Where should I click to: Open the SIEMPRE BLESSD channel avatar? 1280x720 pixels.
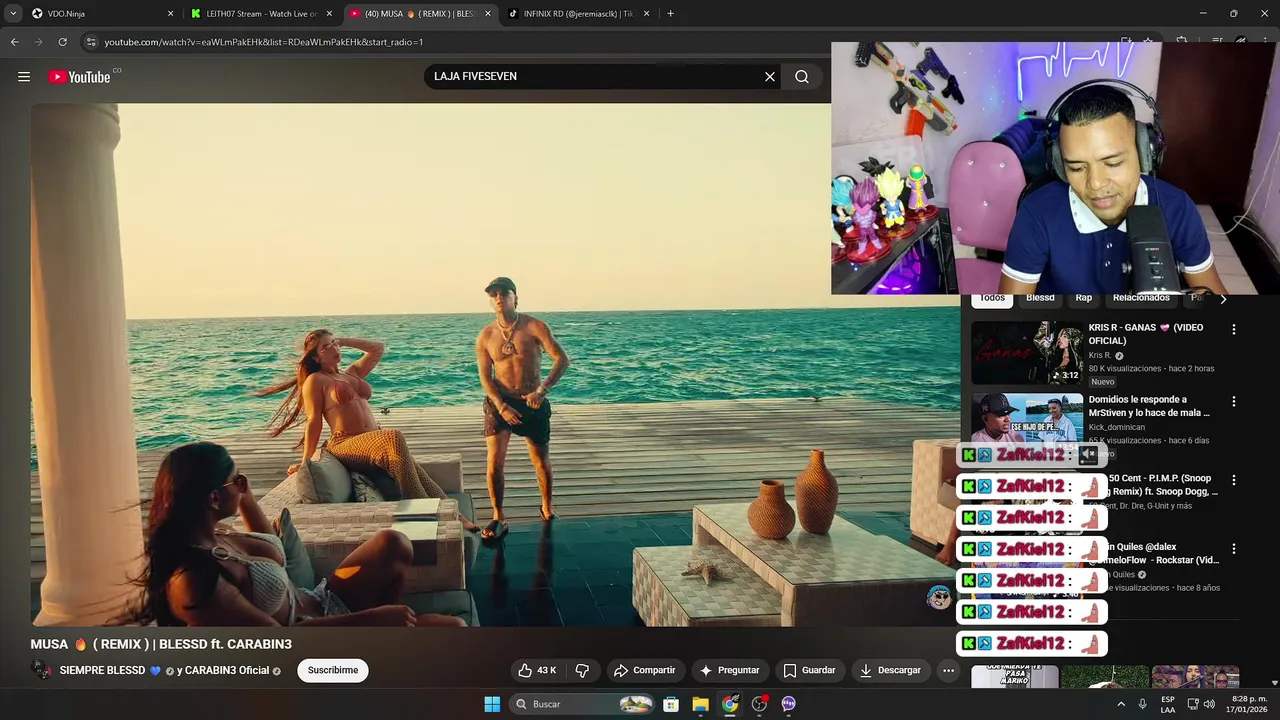[42, 670]
